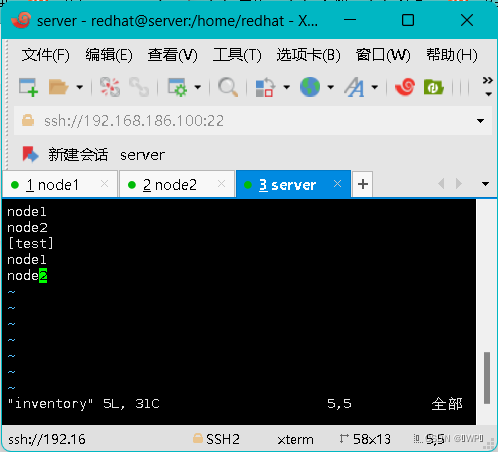This screenshot has height=452, width=498.
Task: Click the 新建会话 flag icon
Action: tap(30, 154)
